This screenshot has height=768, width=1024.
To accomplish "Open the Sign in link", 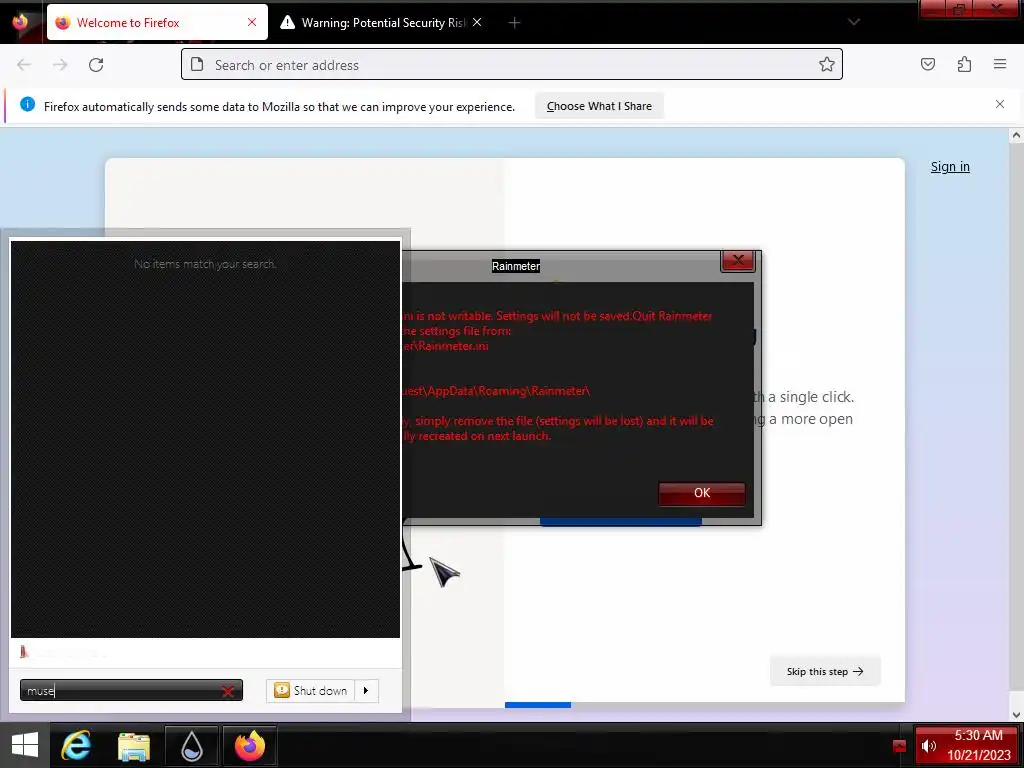I will click(950, 167).
